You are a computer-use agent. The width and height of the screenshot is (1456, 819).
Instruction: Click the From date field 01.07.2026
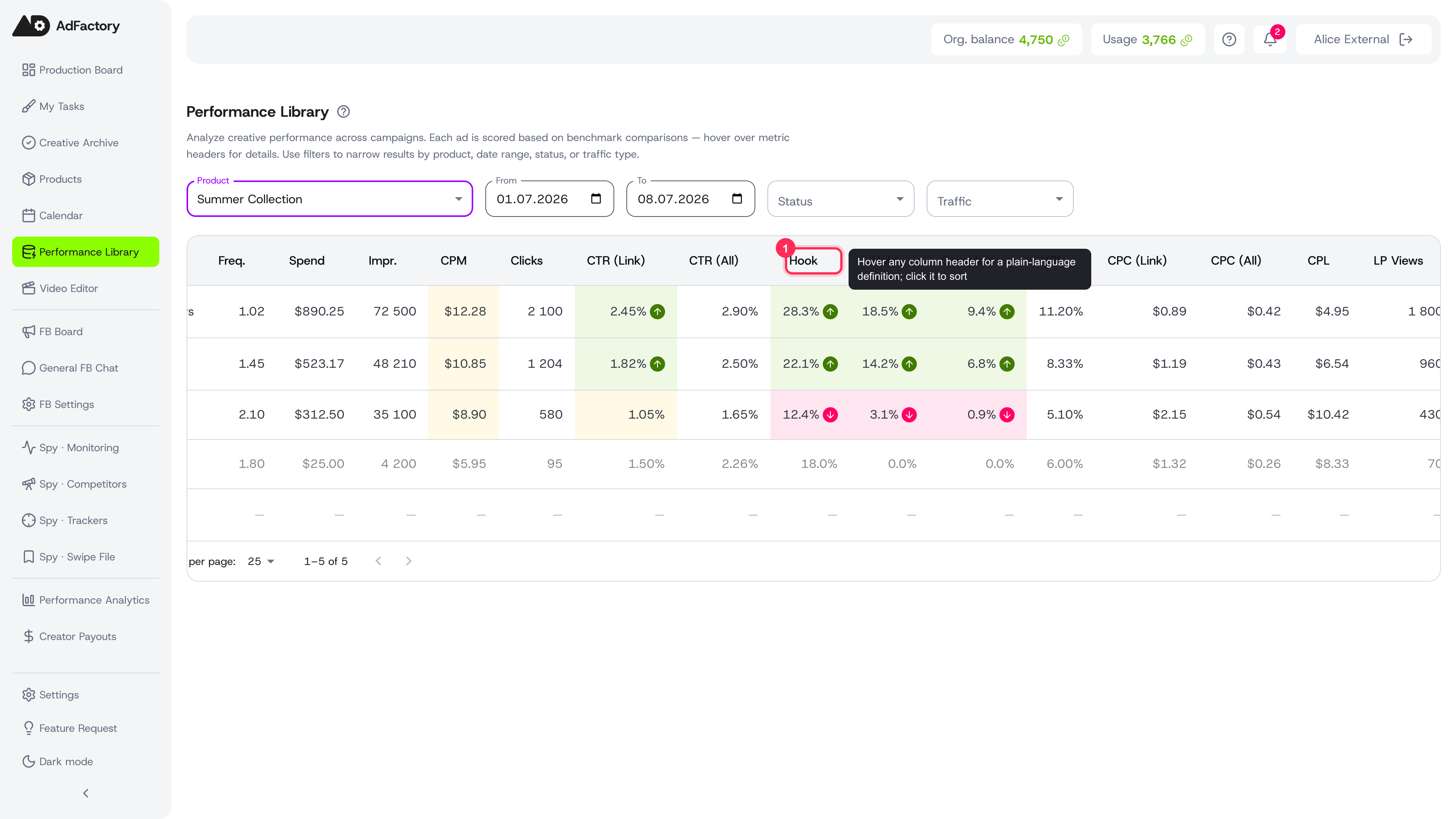tap(549, 198)
